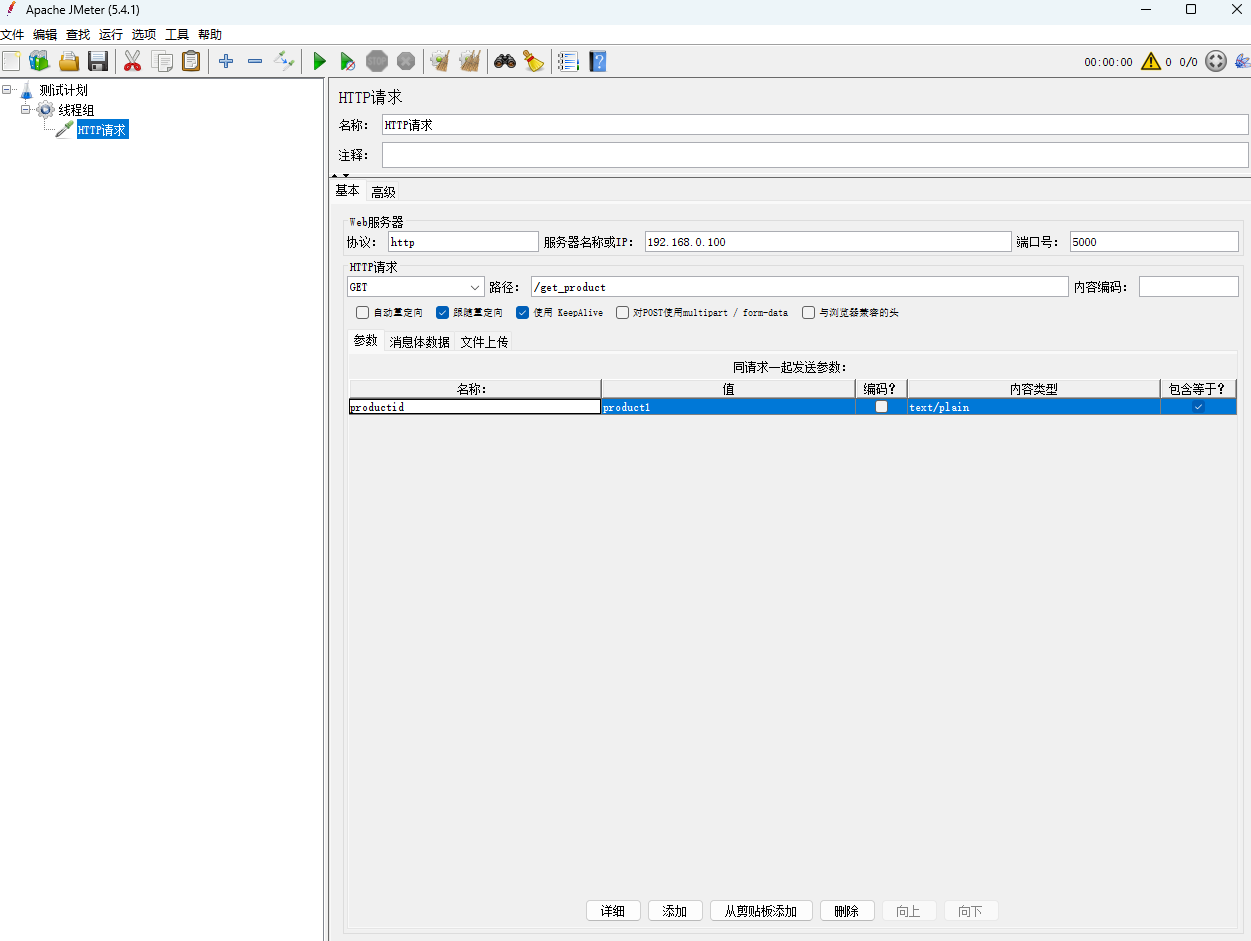This screenshot has width=1251, height=941.
Task: Toggle 包含等于? checkbox in productid row
Action: click(x=1198, y=407)
